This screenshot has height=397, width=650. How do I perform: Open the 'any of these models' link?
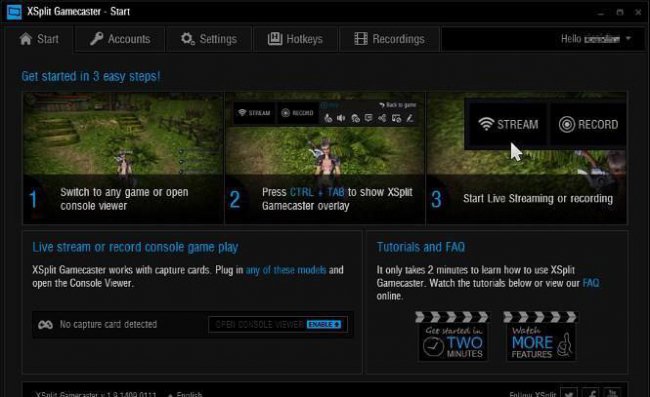pyautogui.click(x=286, y=270)
